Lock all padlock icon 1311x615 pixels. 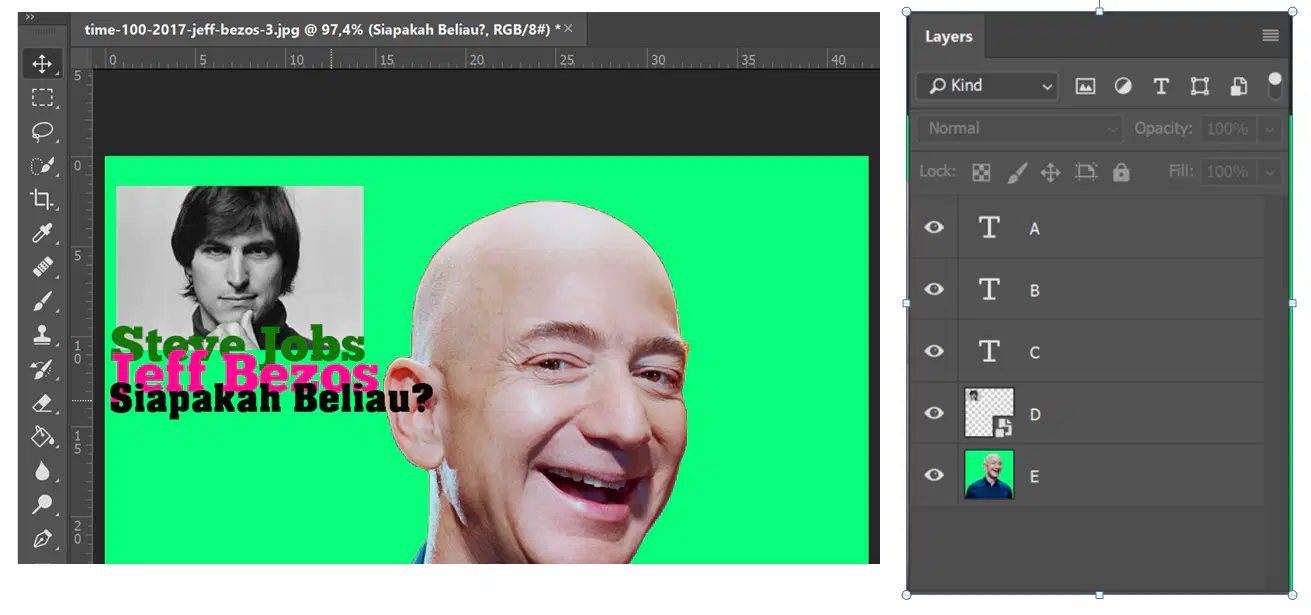pyautogui.click(x=1121, y=172)
